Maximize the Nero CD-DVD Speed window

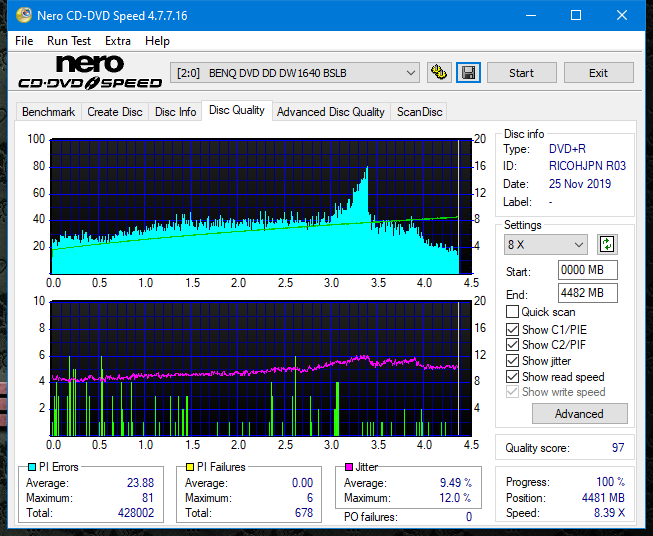pyautogui.click(x=576, y=15)
